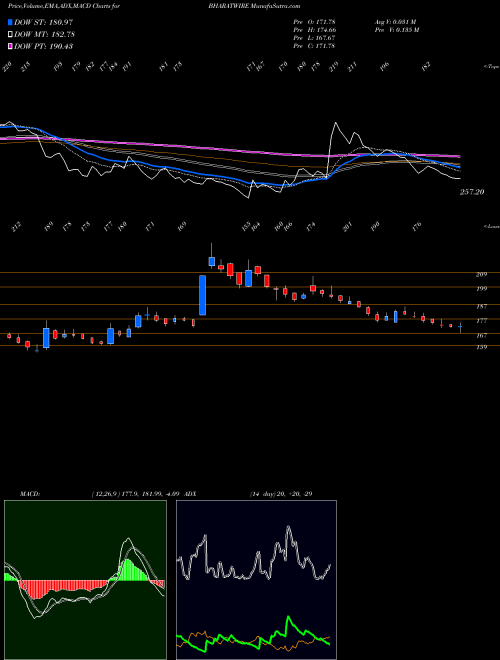Click the 159 price level label
The width and height of the screenshot is (500, 660).
(x=481, y=347)
